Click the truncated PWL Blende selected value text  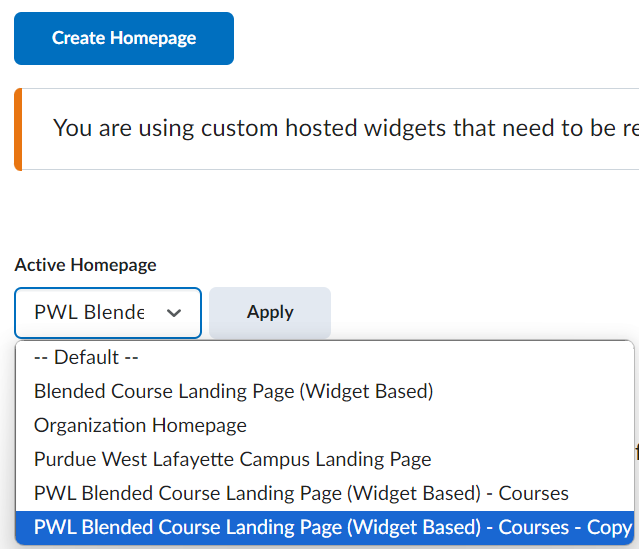(x=89, y=313)
